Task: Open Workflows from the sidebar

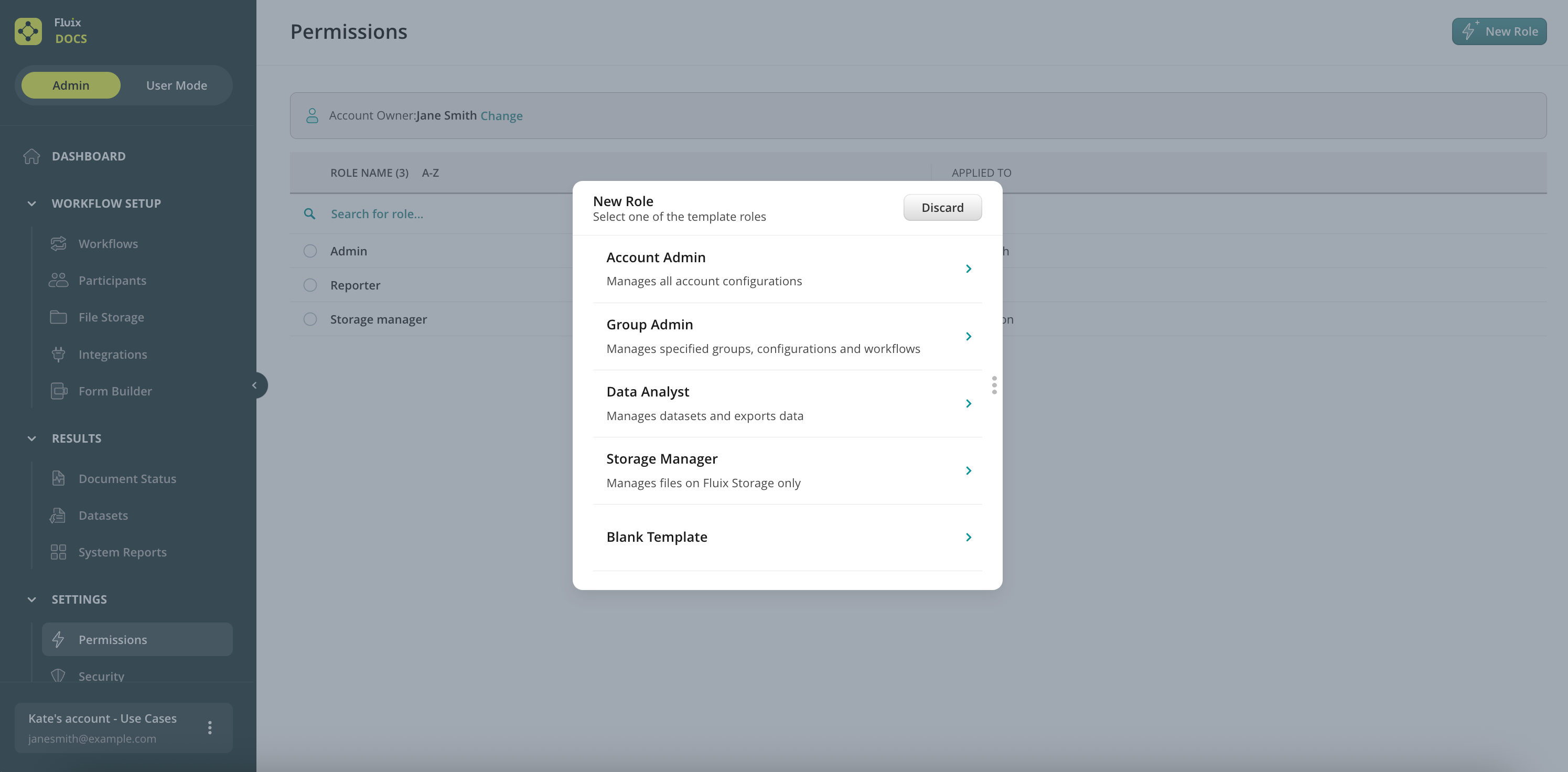Action: click(108, 243)
